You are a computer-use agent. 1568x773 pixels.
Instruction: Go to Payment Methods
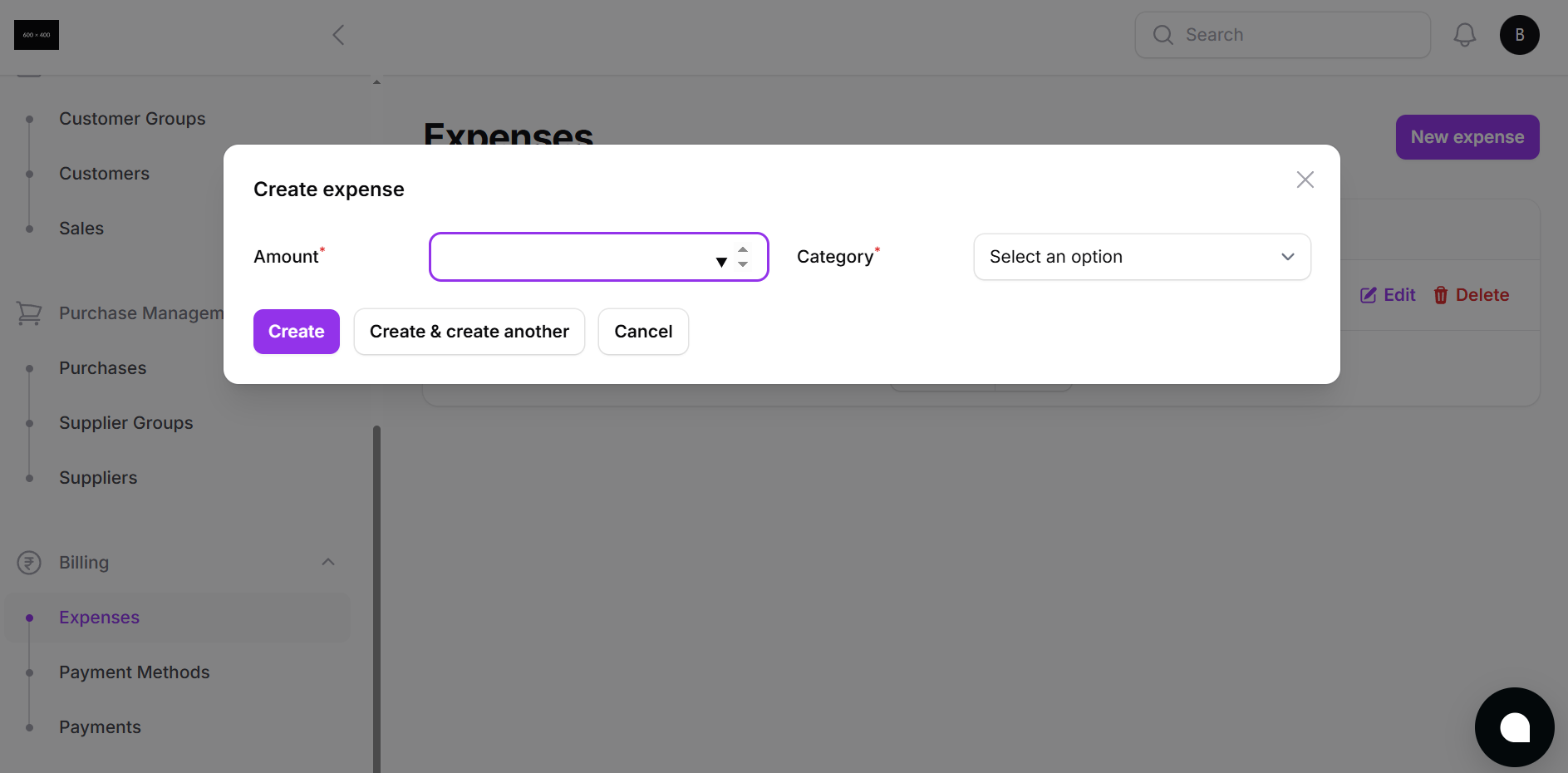(134, 672)
